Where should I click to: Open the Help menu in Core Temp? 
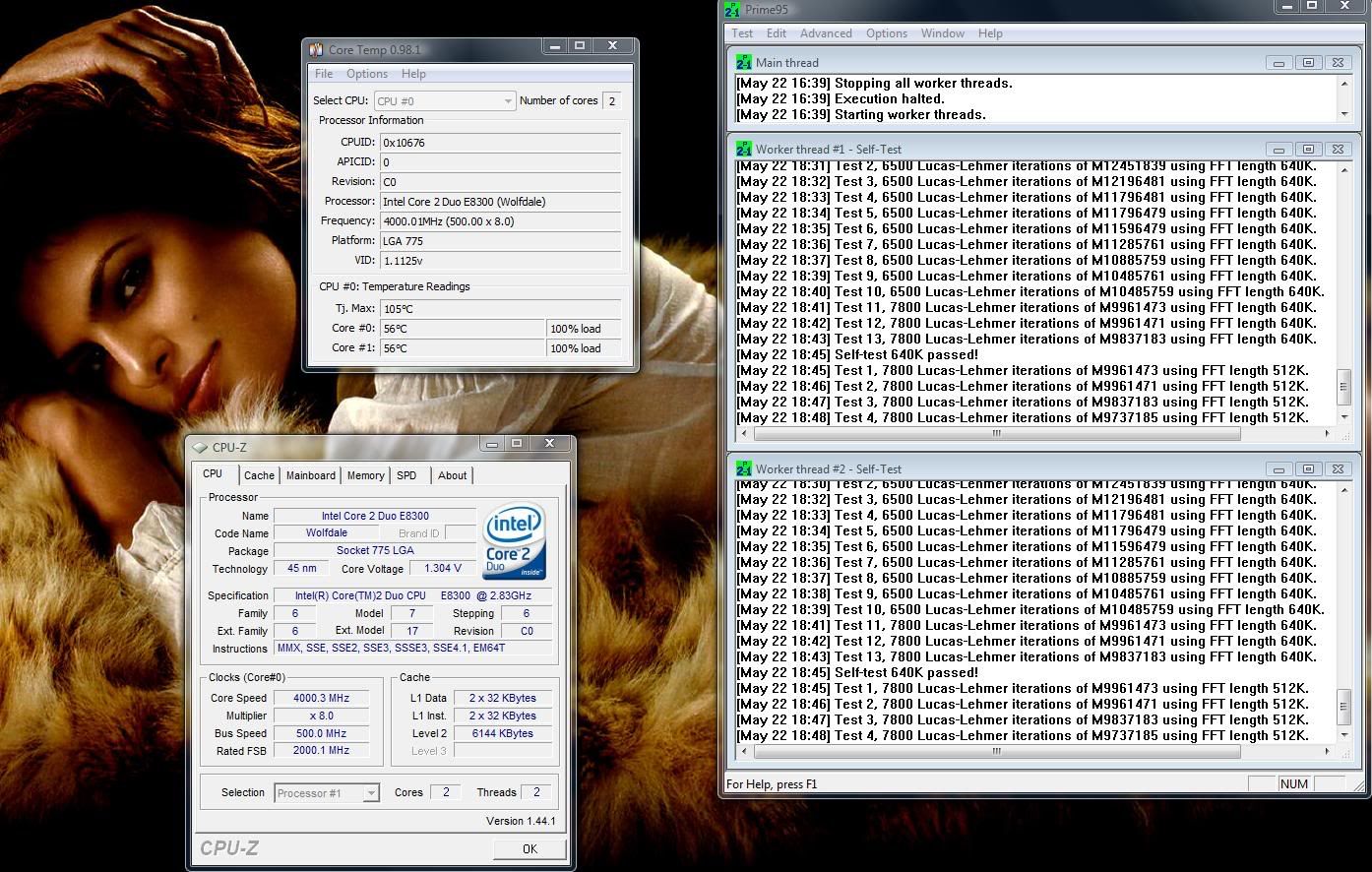(413, 74)
